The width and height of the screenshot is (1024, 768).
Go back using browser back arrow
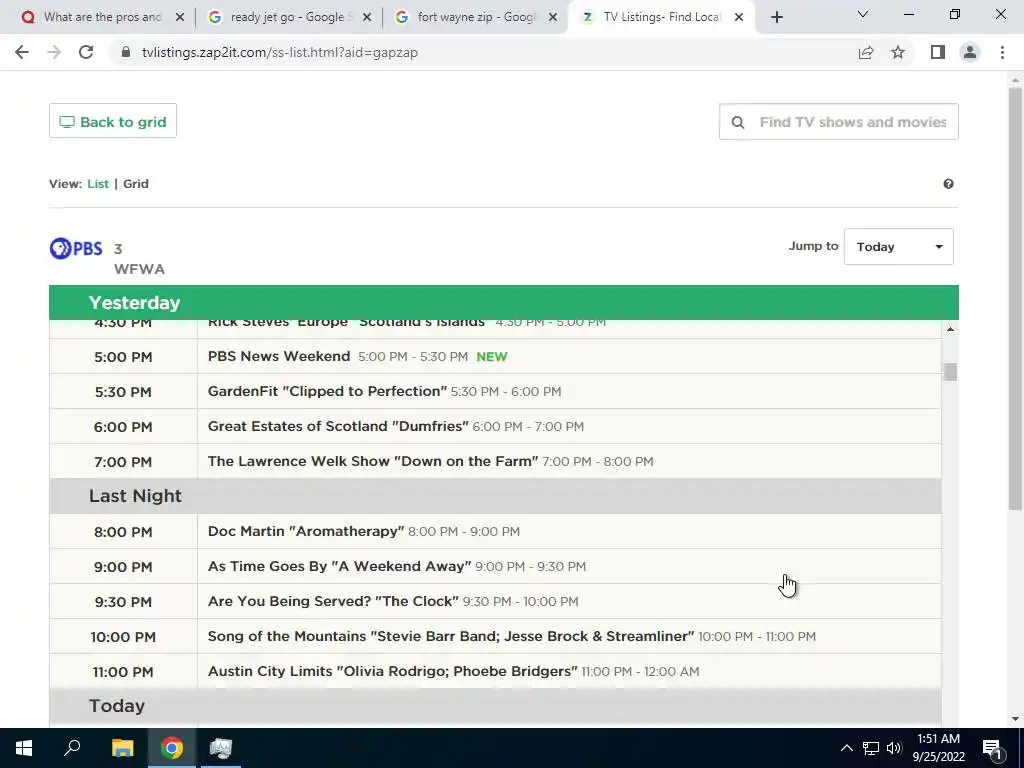(22, 52)
